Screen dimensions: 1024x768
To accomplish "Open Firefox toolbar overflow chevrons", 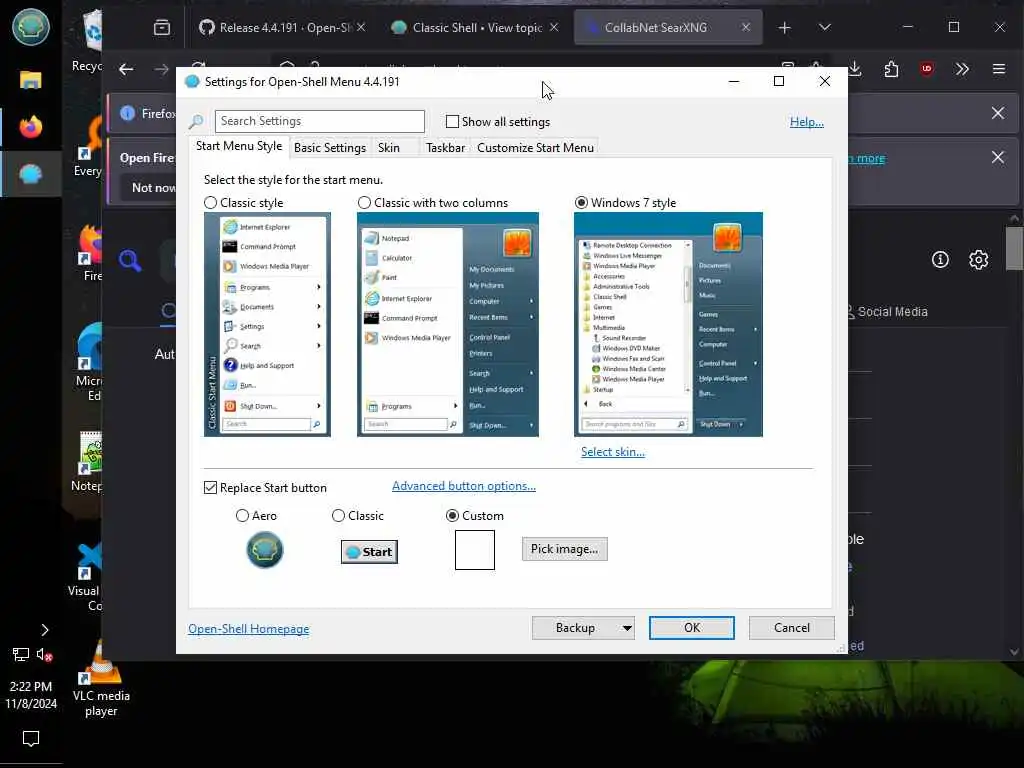I will (x=962, y=69).
